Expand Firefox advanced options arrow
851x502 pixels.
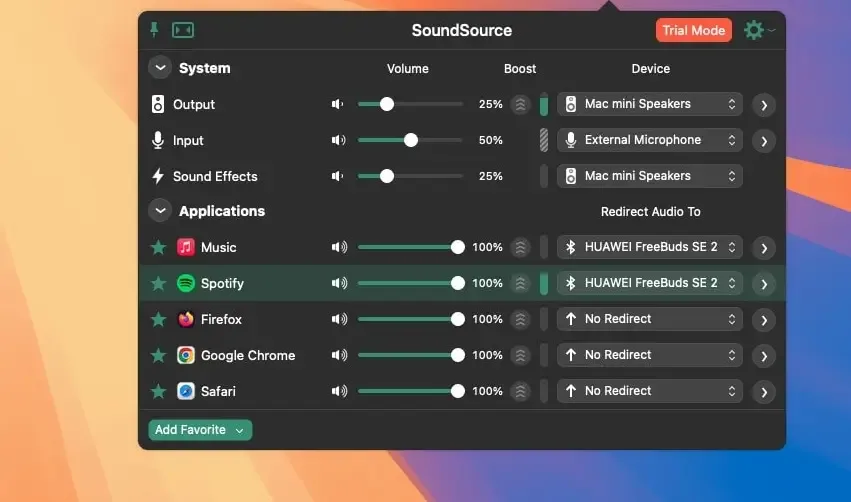coord(764,320)
